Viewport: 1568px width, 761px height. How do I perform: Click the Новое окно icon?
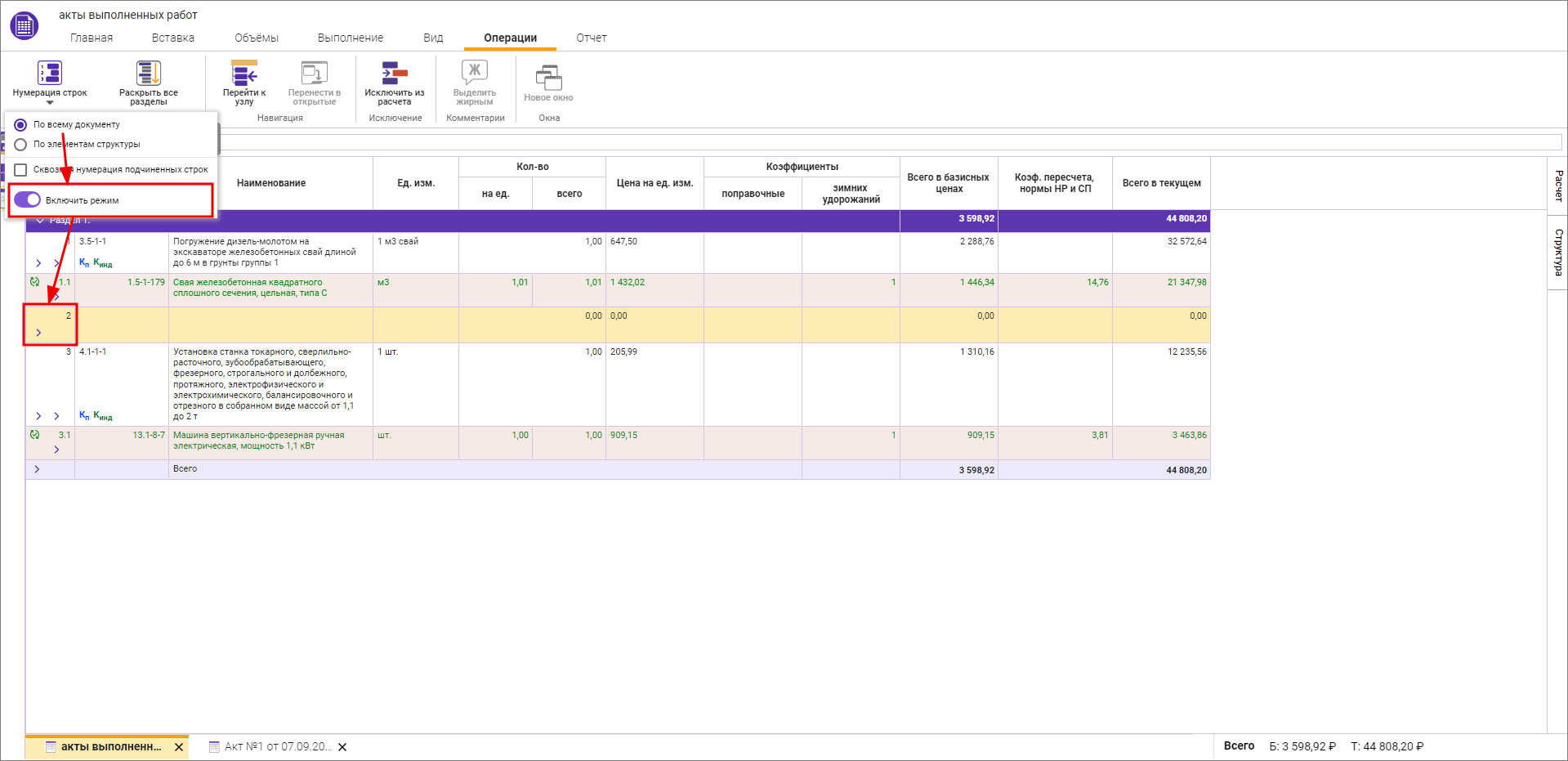pyautogui.click(x=548, y=78)
